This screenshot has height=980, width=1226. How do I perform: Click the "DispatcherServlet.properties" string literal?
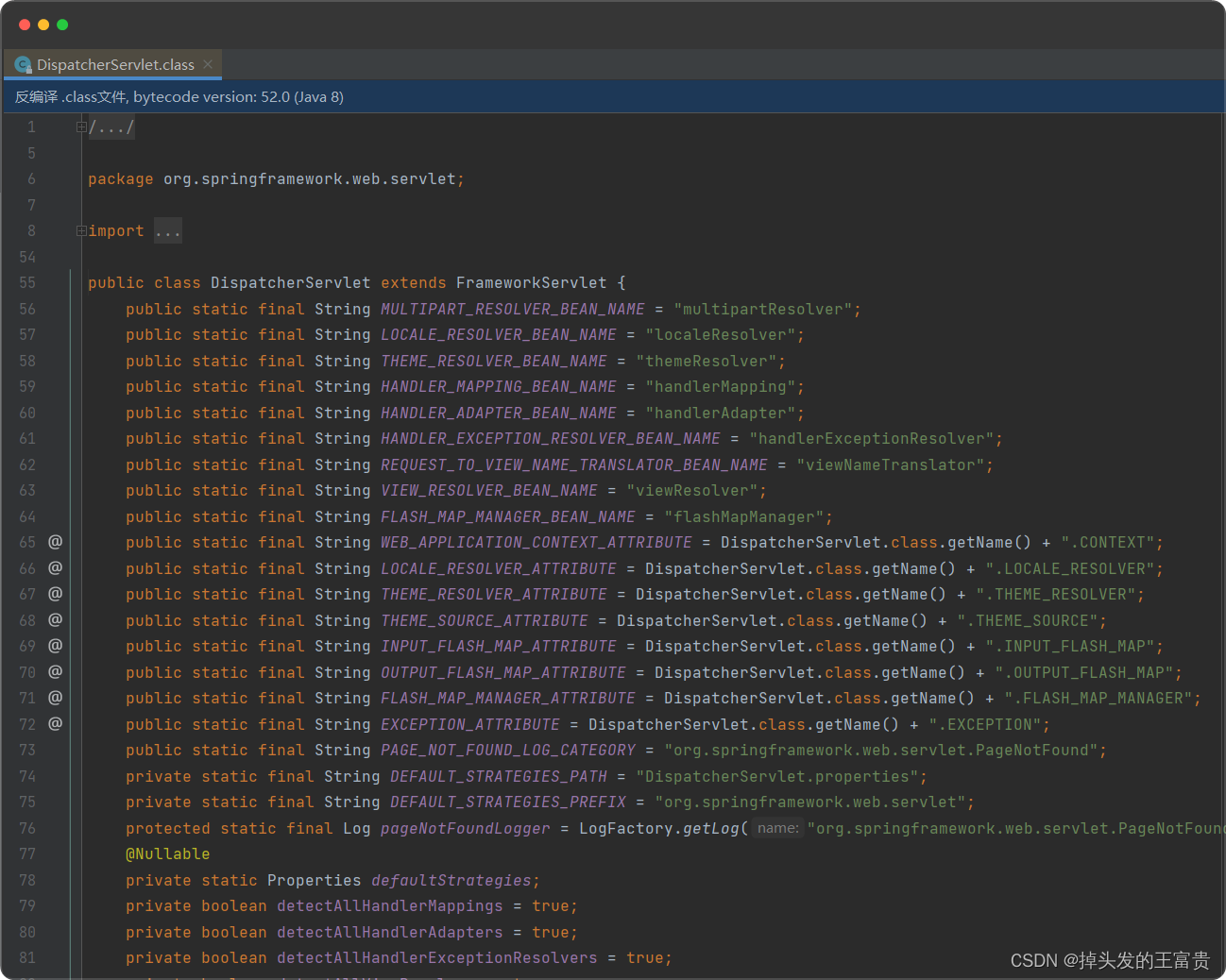(777, 776)
